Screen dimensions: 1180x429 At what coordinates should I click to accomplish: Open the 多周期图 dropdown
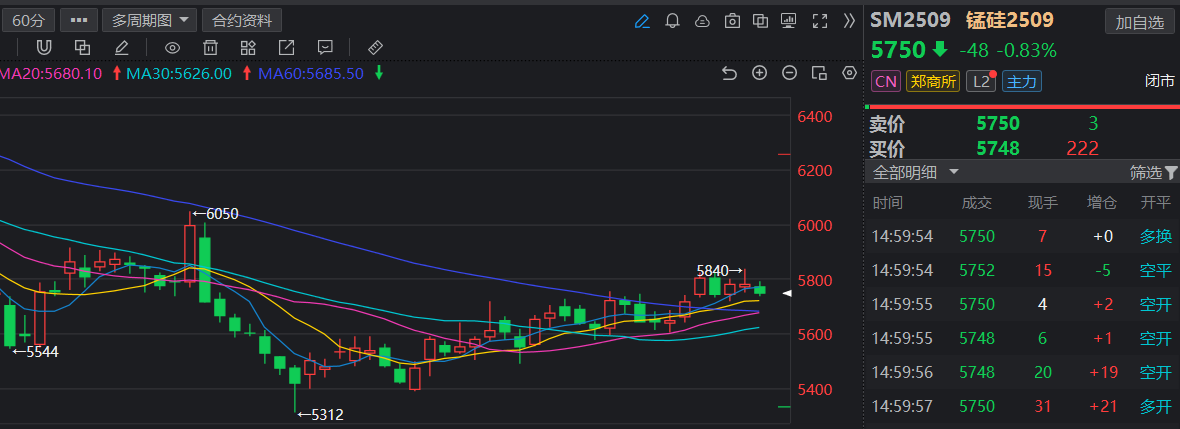point(150,20)
